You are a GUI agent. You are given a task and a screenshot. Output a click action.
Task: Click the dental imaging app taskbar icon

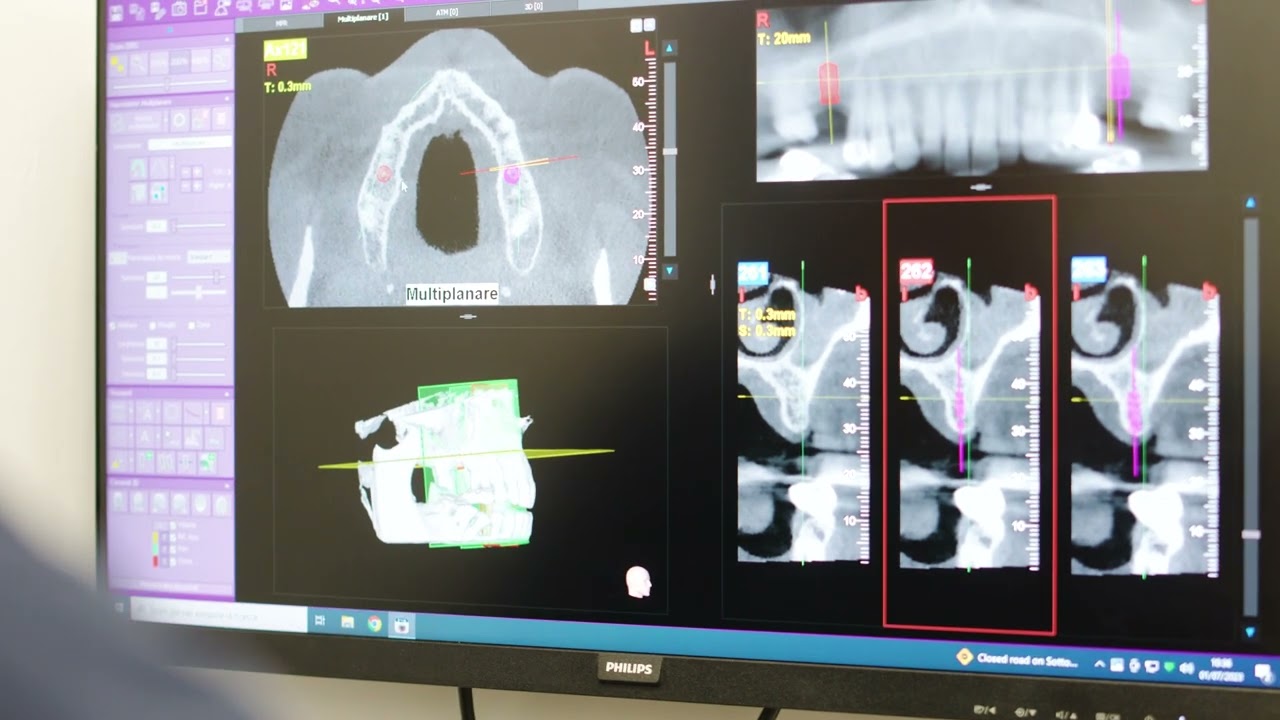pos(401,626)
